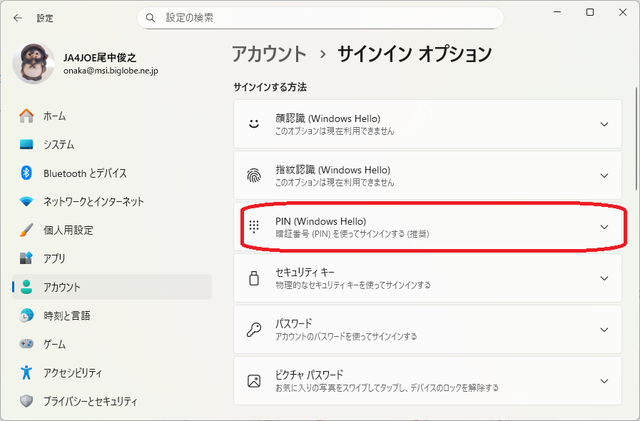
Task: Click search magnifier icon in 設定の検索
Action: 150,18
